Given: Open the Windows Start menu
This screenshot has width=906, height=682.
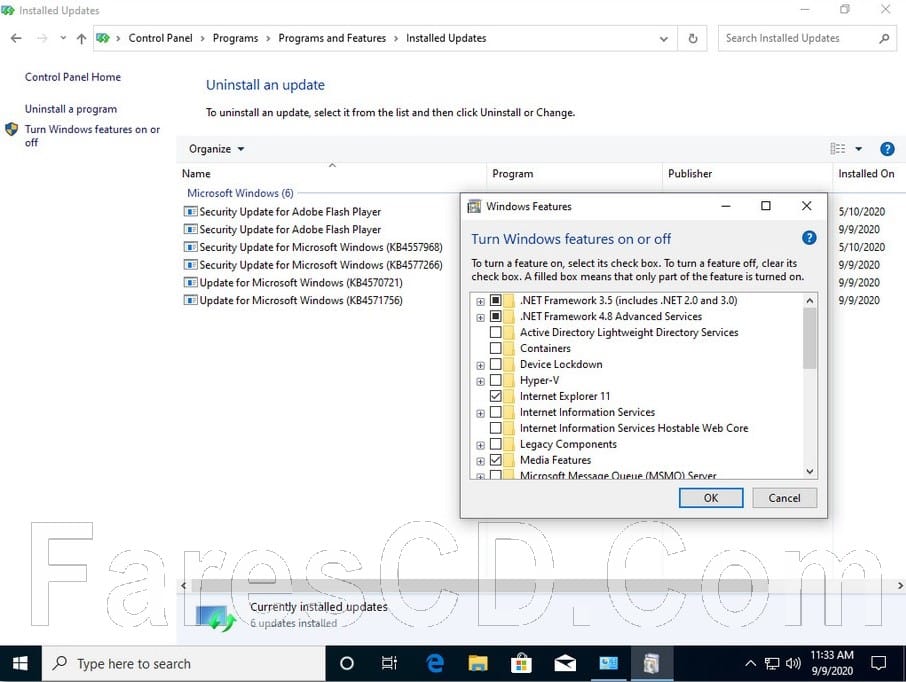Looking at the screenshot, I should (20, 664).
